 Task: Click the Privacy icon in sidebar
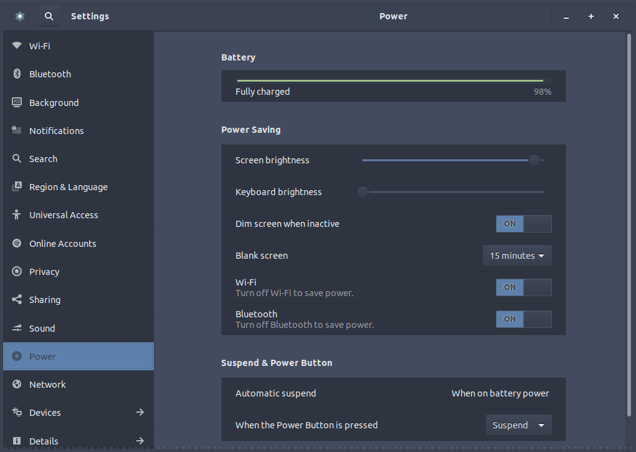click(17, 271)
